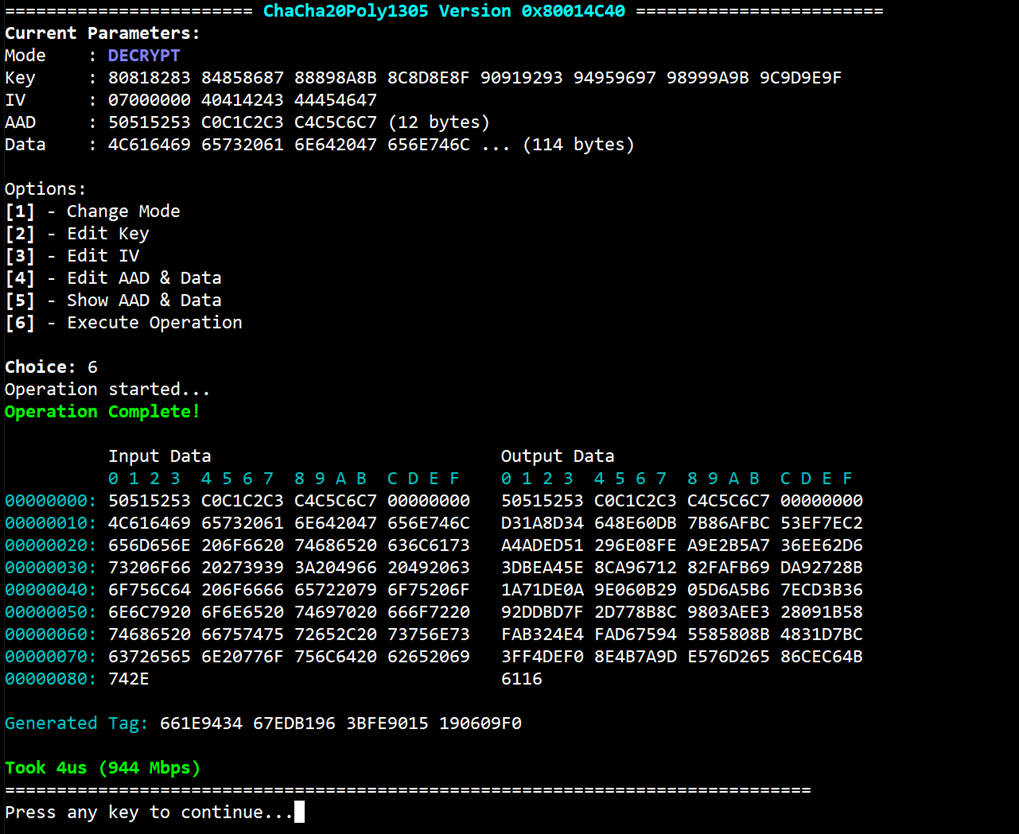
Task: Click the 'Generated Tag:' label
Action: click(x=77, y=723)
